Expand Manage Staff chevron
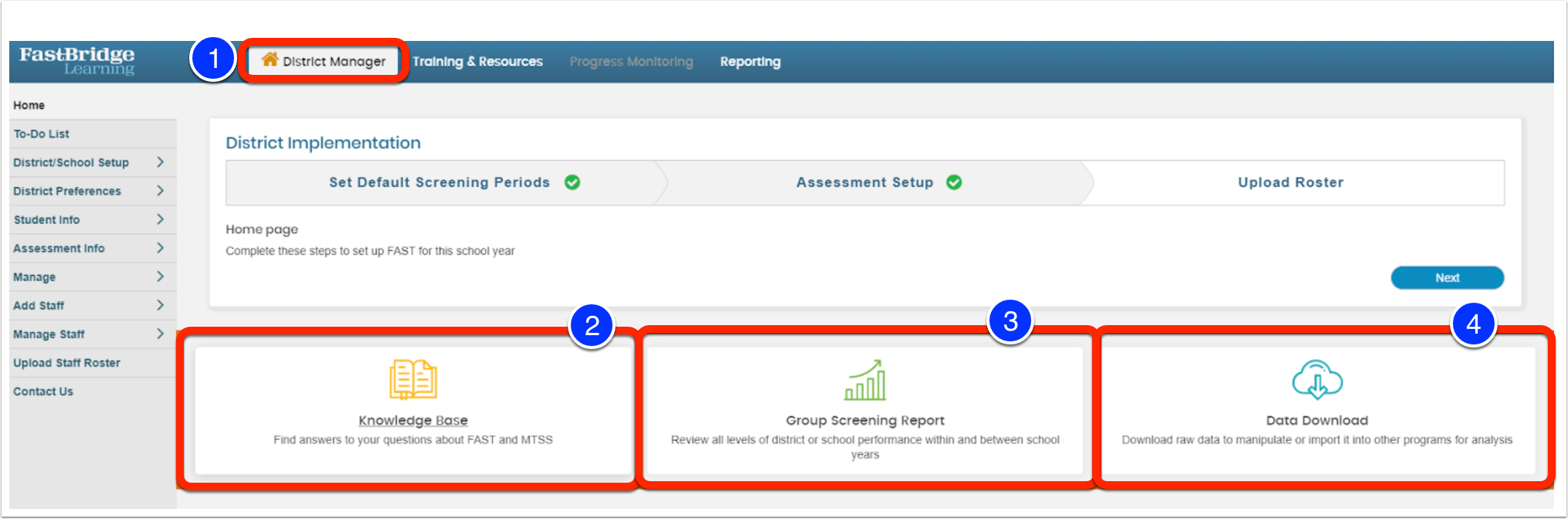 pos(160,334)
